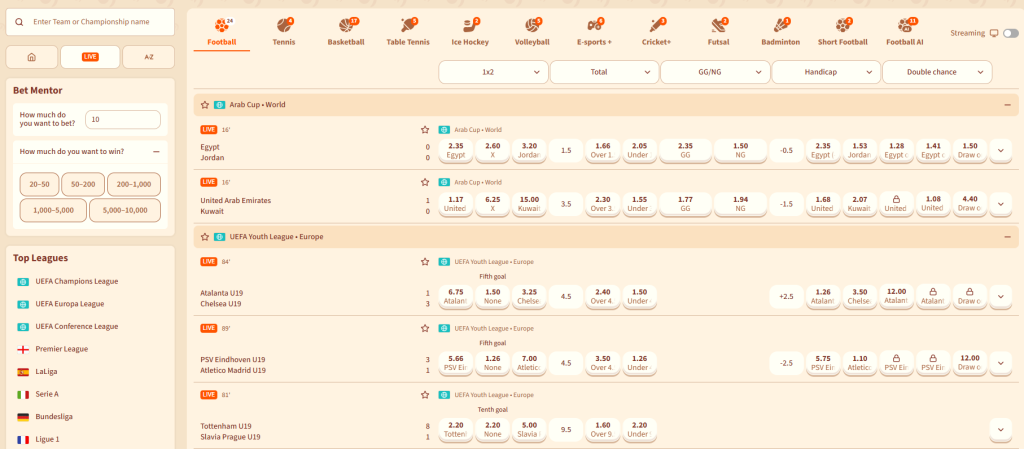Choose the 20–50 win range
Screen dimensions: 1024x449
pos(39,185)
